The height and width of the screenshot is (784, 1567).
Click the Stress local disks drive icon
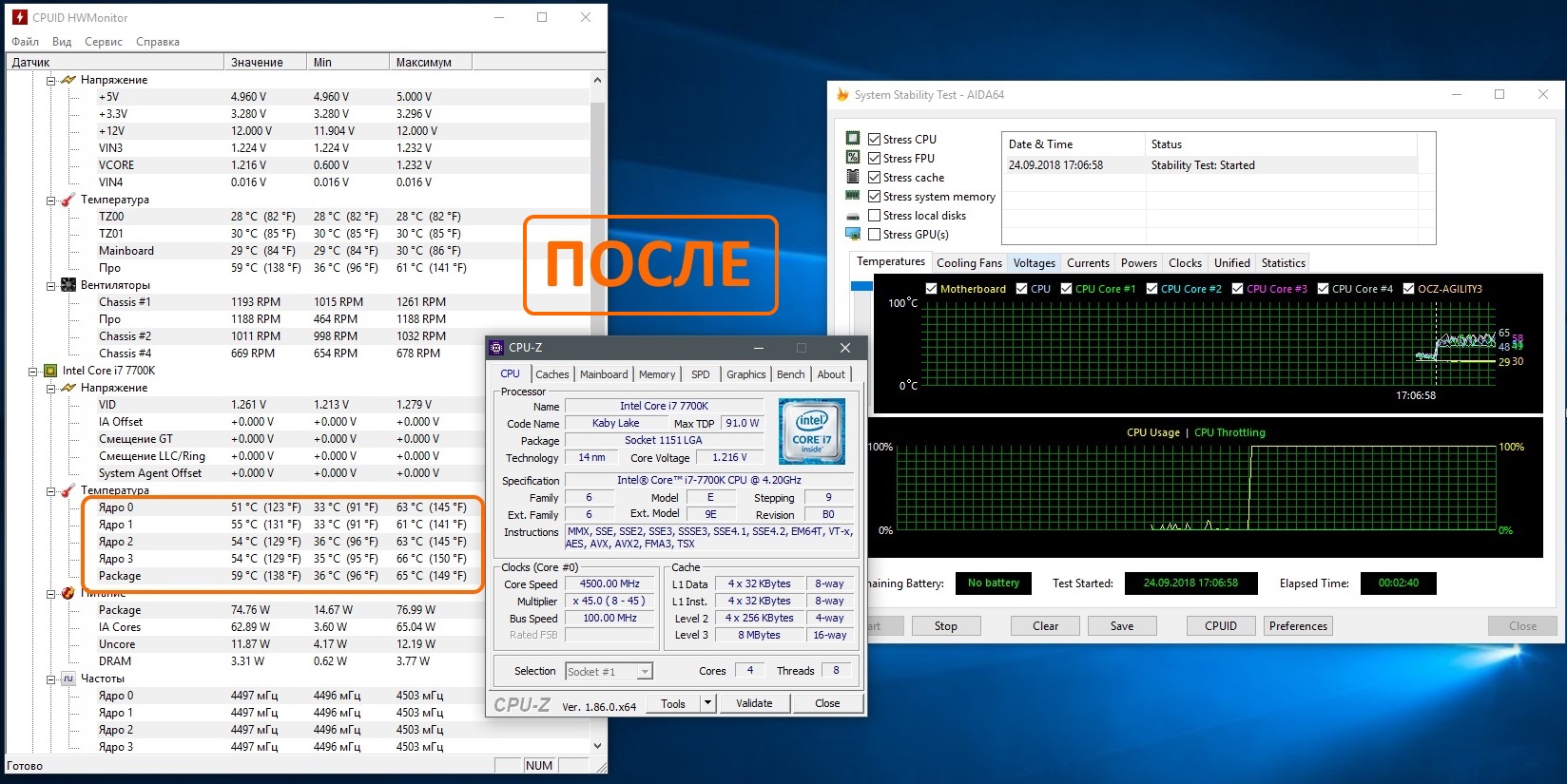click(853, 216)
